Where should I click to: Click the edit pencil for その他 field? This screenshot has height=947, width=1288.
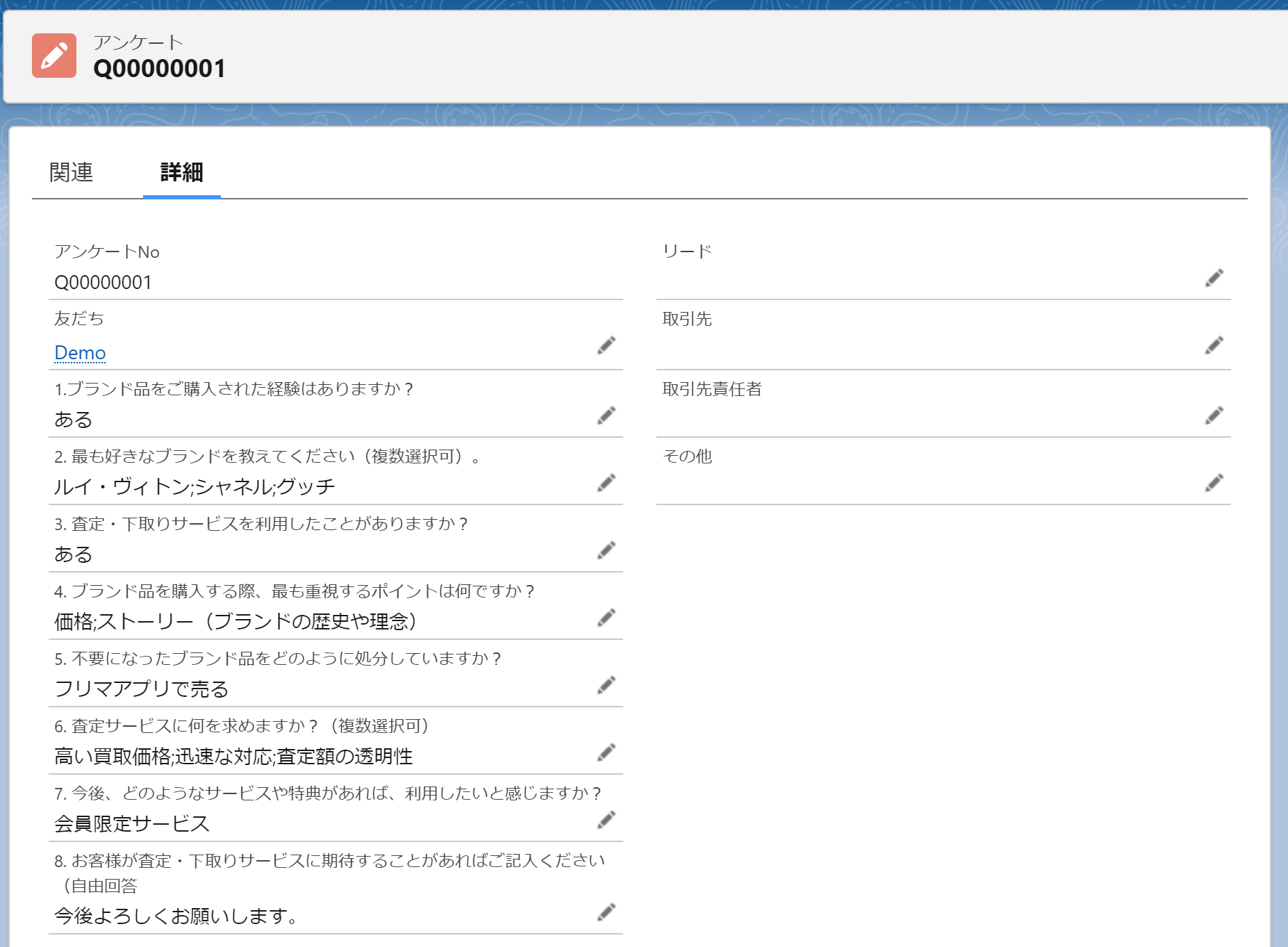1214,483
